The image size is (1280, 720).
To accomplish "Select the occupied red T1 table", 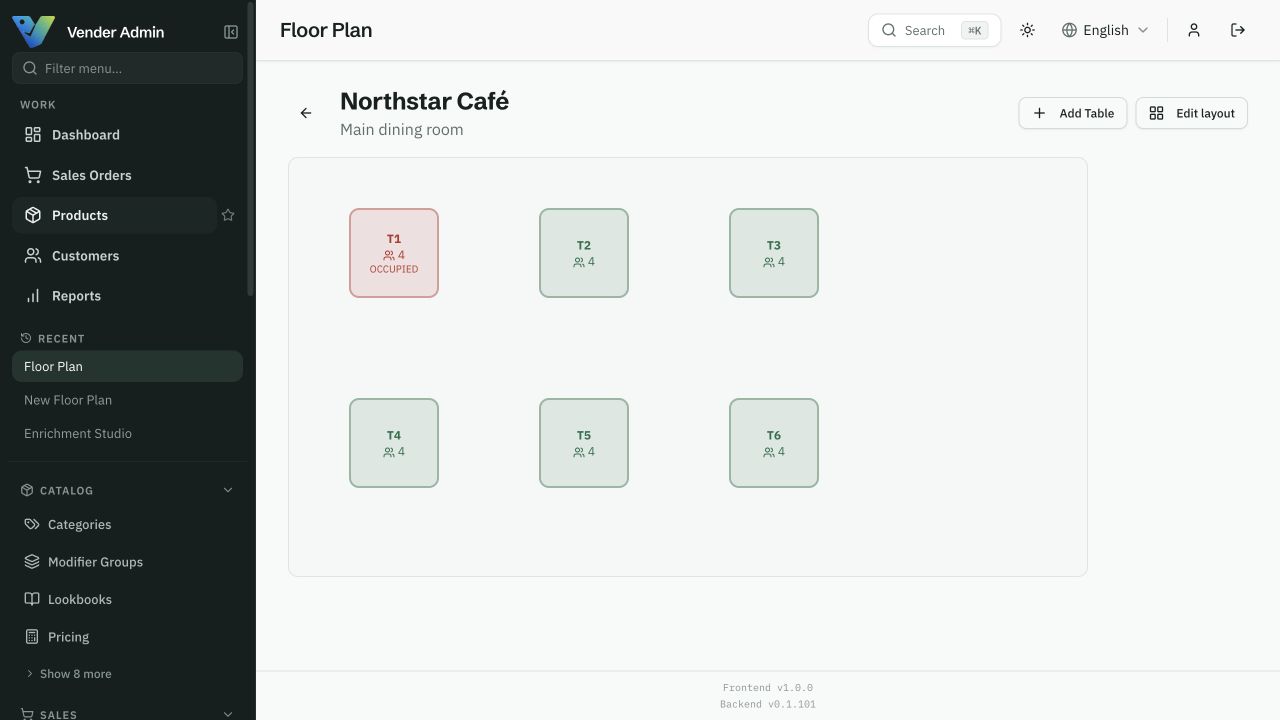I will point(394,253).
